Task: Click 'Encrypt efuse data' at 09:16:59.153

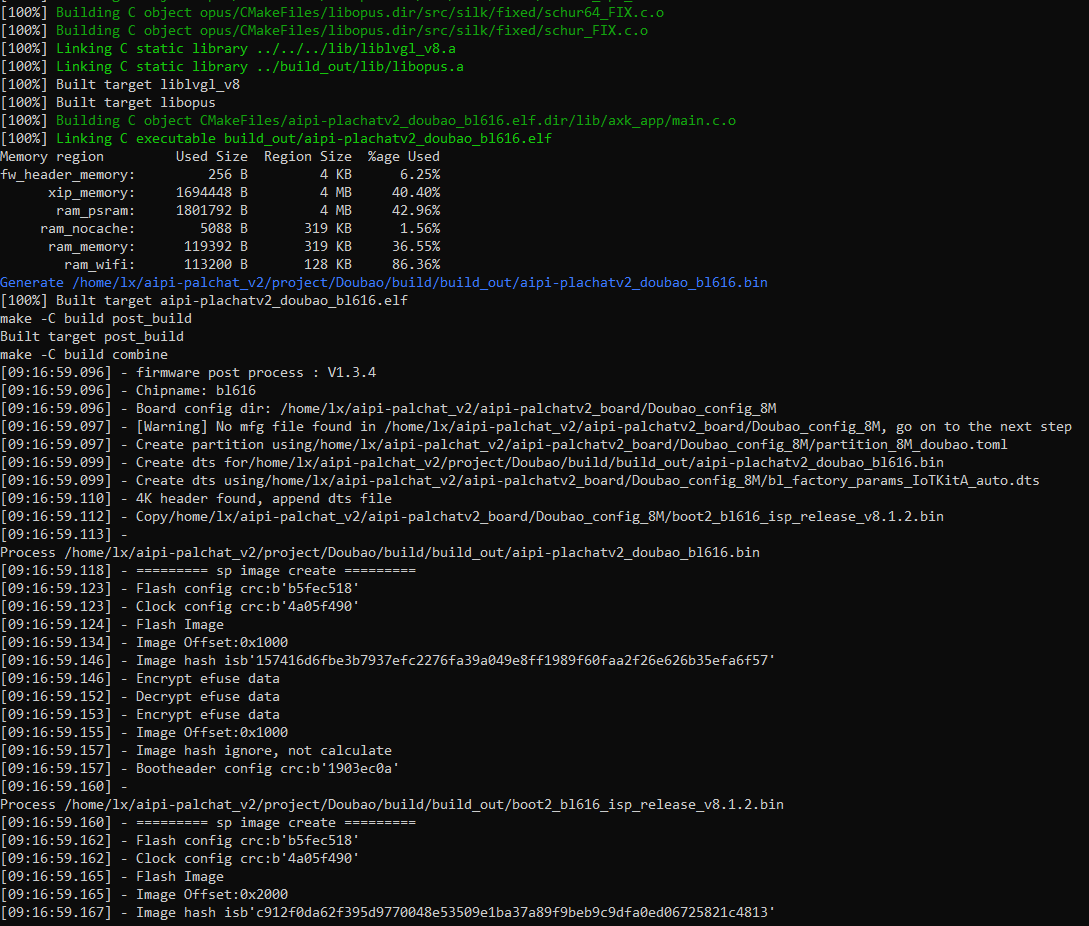Action: tap(140, 716)
